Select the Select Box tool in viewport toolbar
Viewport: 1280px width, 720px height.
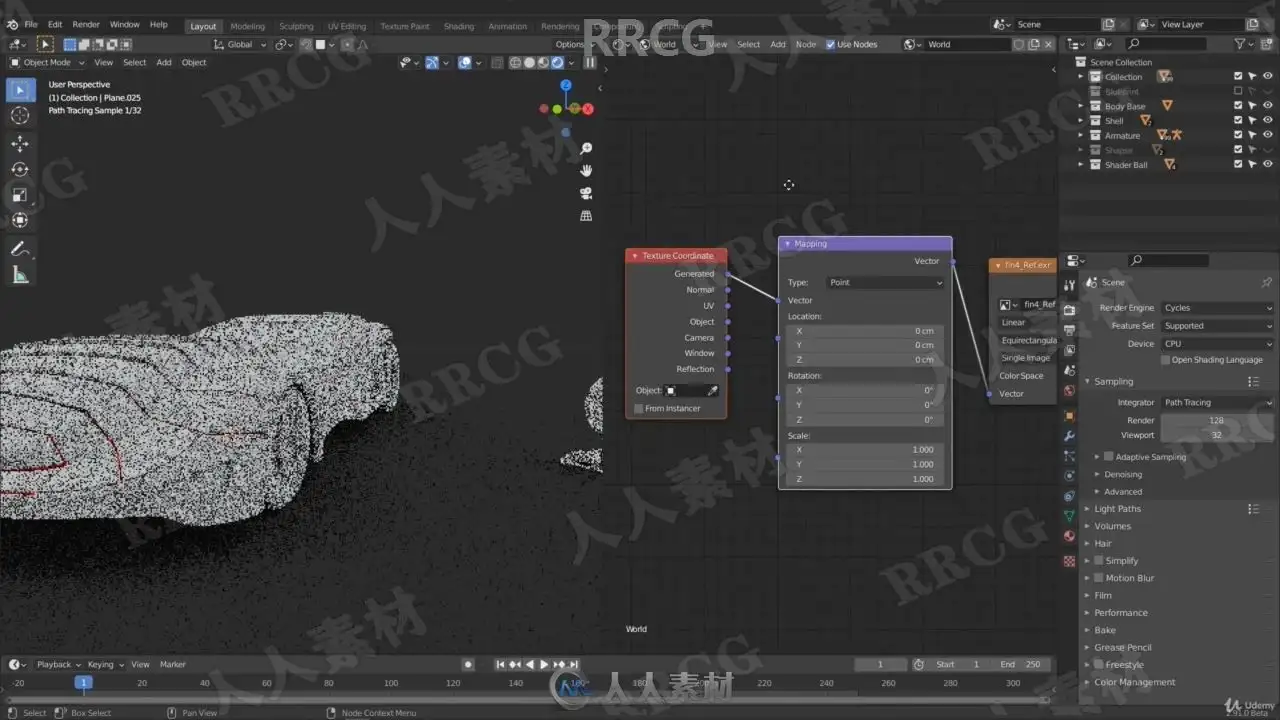[x=20, y=91]
